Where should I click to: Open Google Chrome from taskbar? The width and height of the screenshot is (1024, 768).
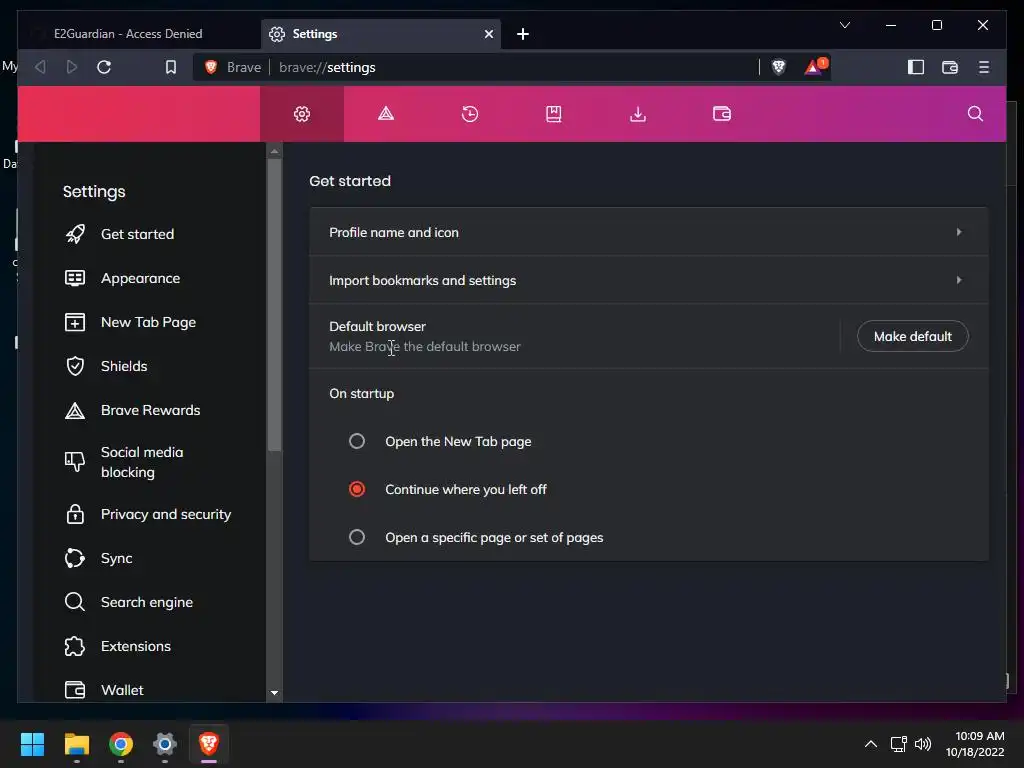tap(121, 744)
